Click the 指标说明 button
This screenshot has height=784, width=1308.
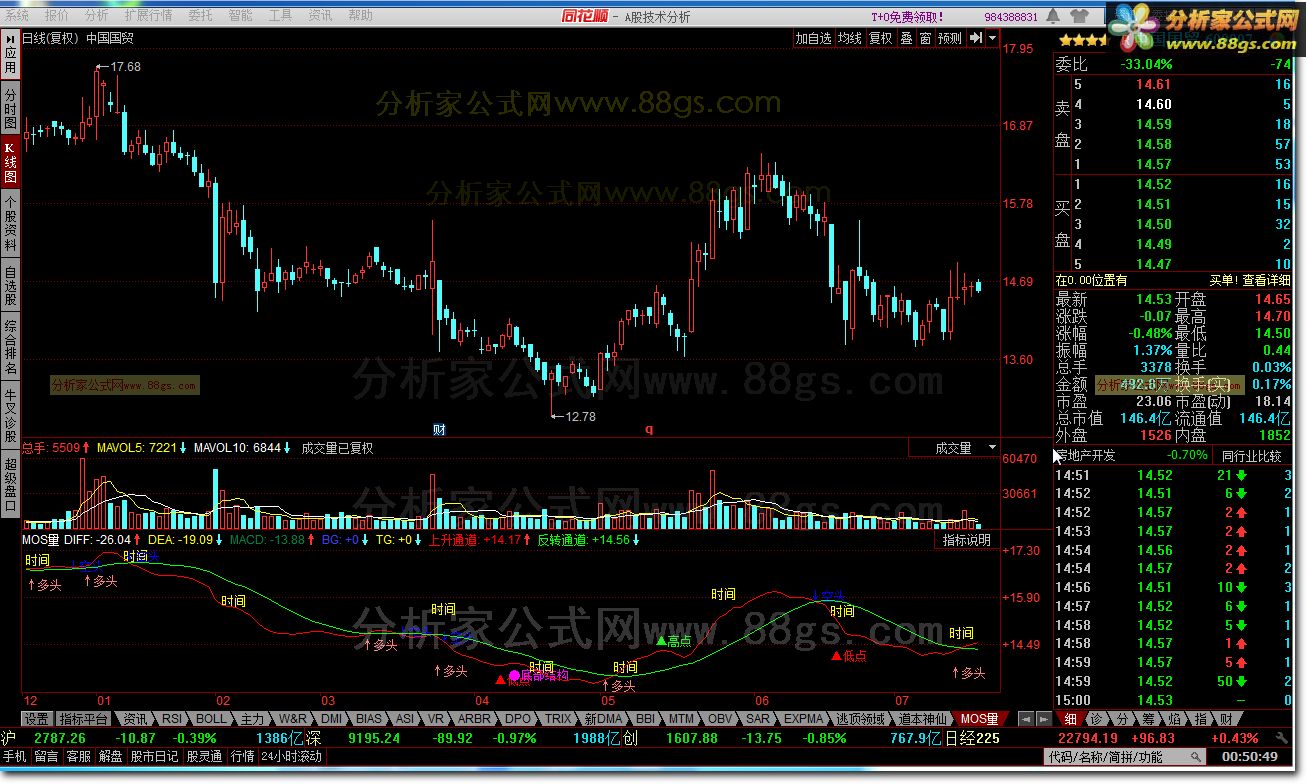(x=966, y=540)
